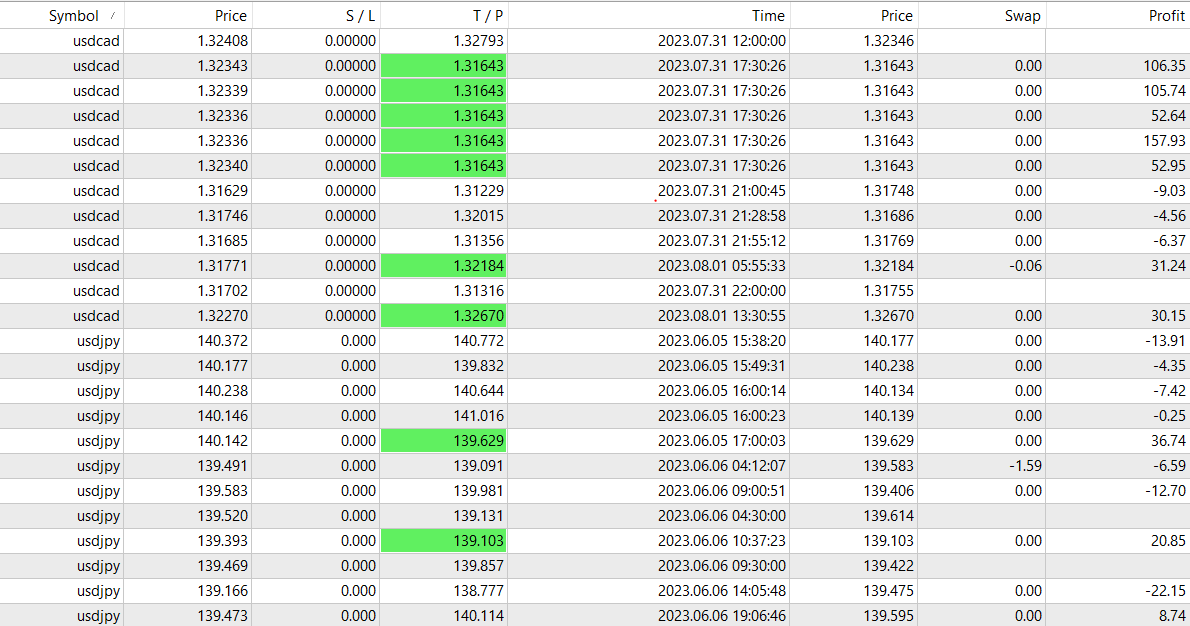1190x626 pixels.
Task: Click the open price 1.32270
Action: pos(222,316)
